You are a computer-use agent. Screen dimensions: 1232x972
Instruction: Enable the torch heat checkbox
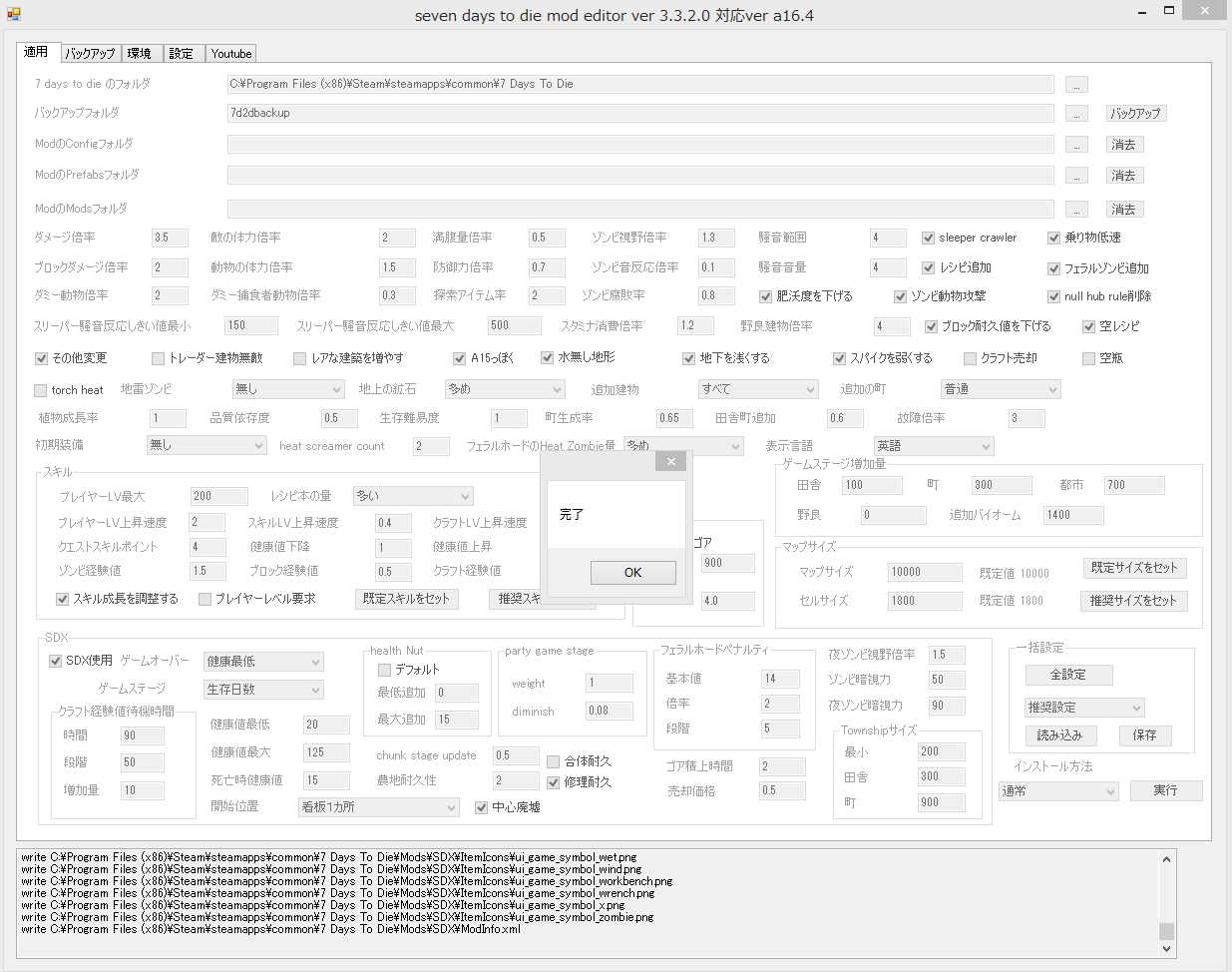[x=41, y=390]
